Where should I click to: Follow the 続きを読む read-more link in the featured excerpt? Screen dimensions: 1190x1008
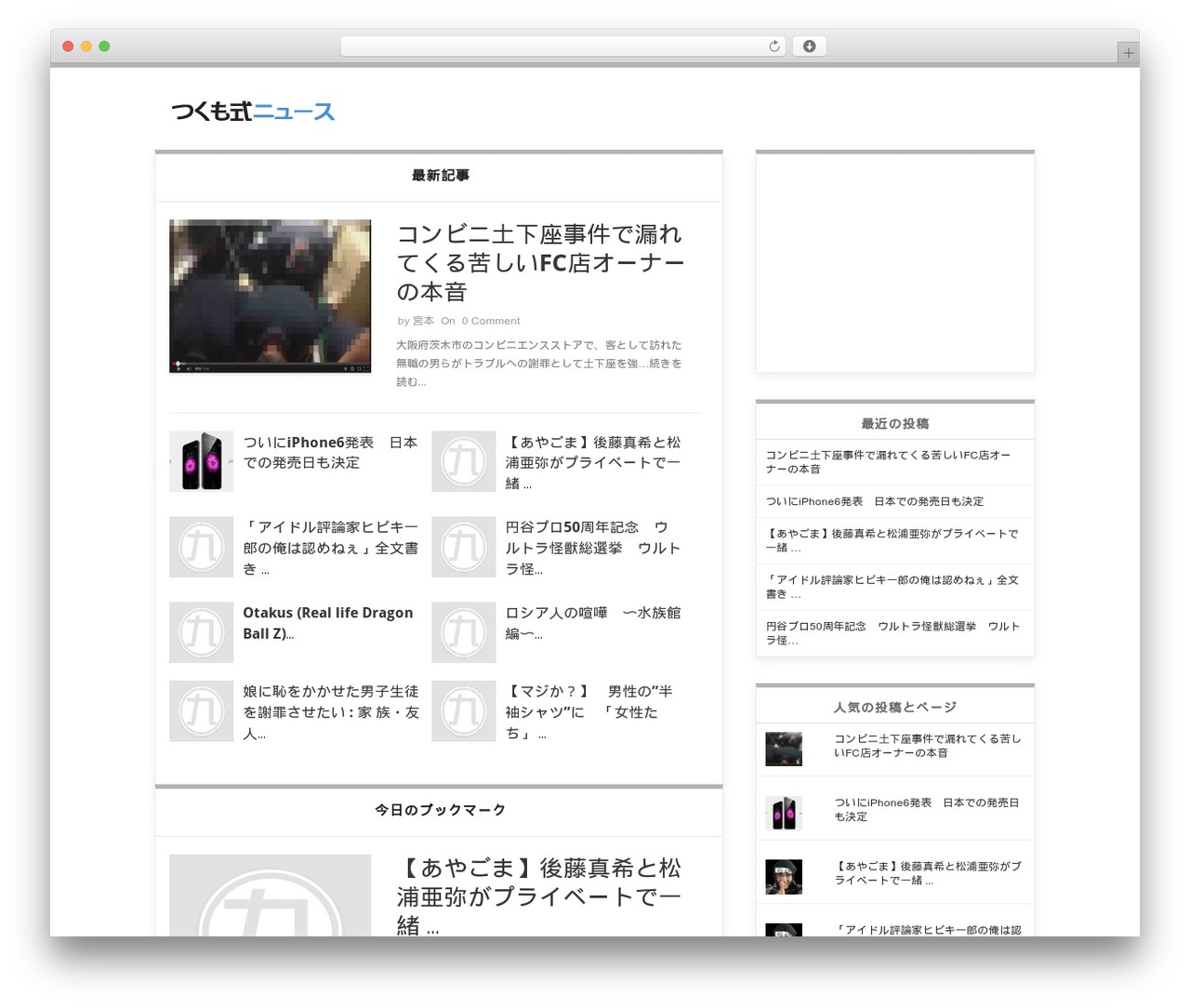point(539,372)
